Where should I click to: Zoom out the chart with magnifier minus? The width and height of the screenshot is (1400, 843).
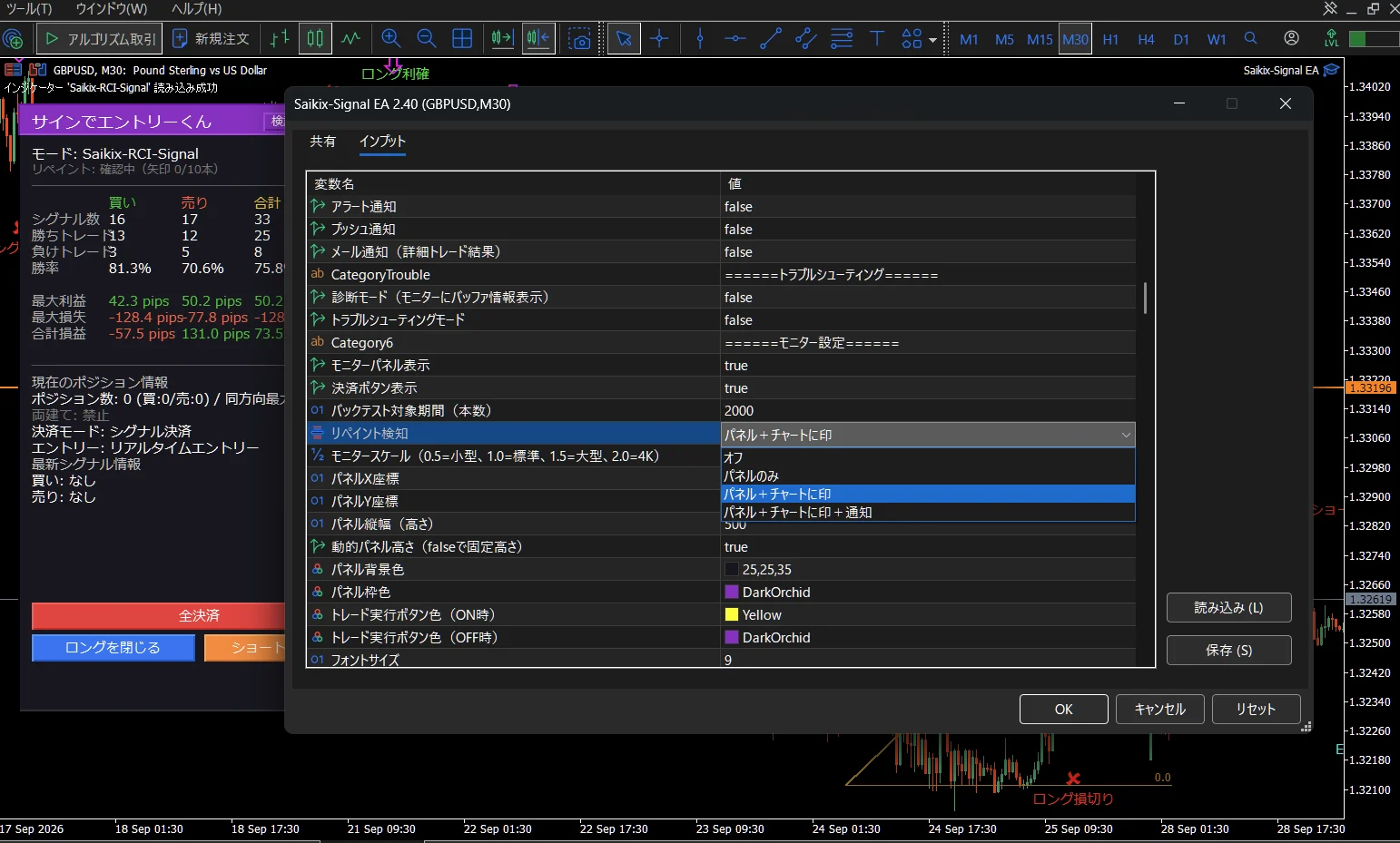click(427, 39)
